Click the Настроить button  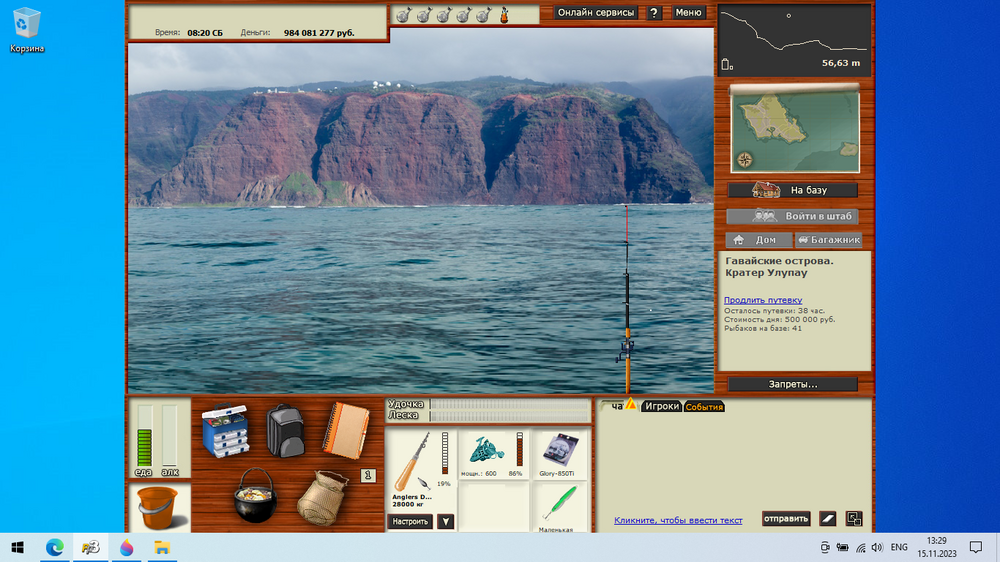(410, 521)
